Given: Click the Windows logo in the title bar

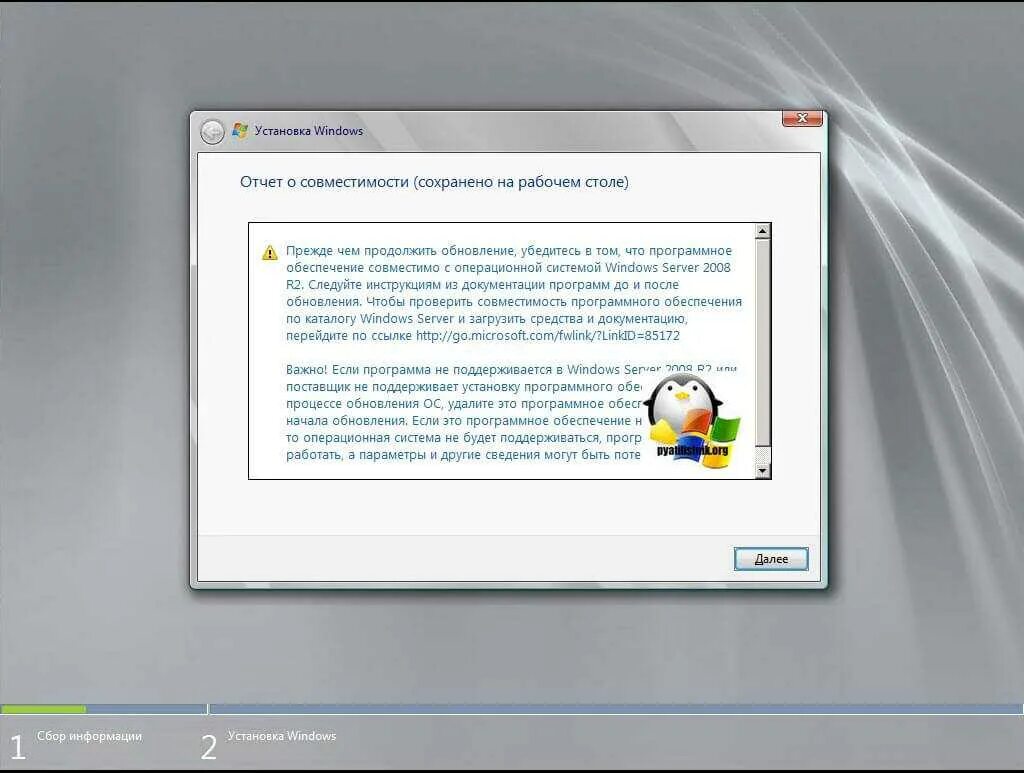Looking at the screenshot, I should (x=239, y=130).
